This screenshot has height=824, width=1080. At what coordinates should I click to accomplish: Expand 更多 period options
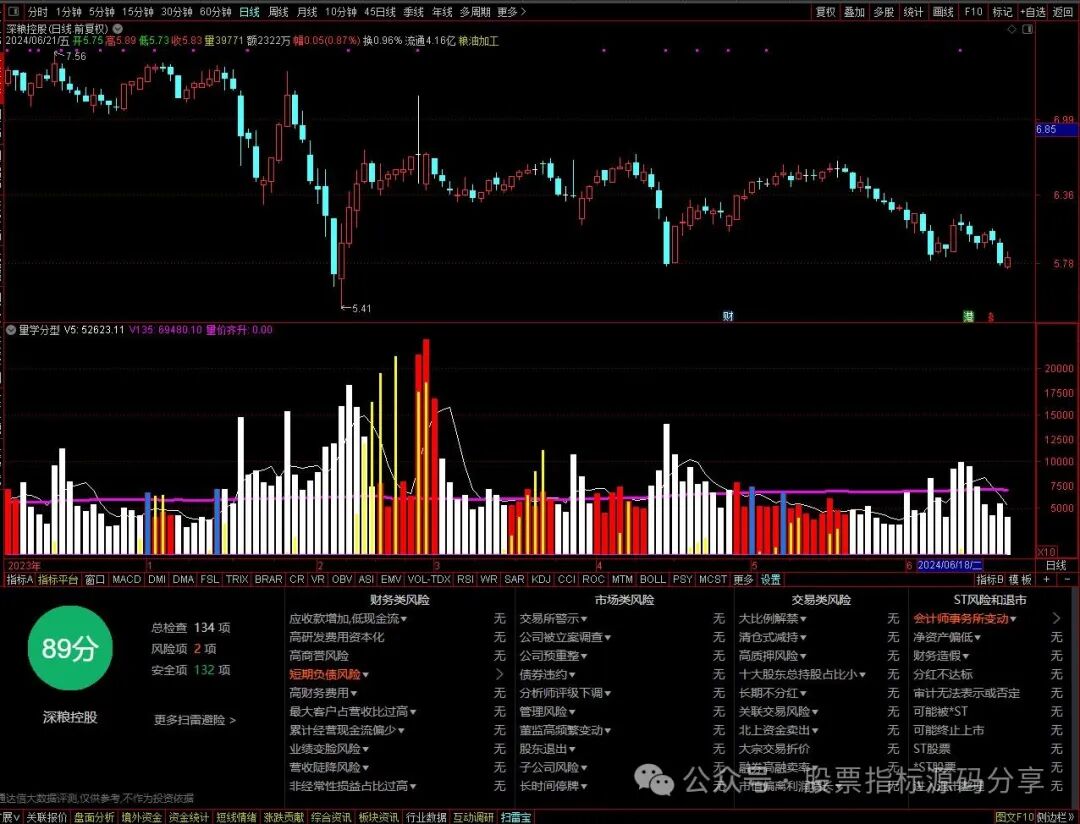click(511, 12)
